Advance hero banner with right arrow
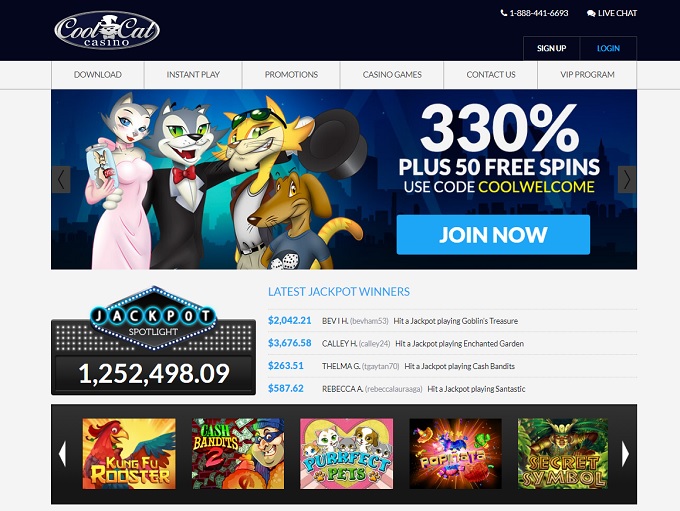This screenshot has width=680, height=511. tap(627, 179)
